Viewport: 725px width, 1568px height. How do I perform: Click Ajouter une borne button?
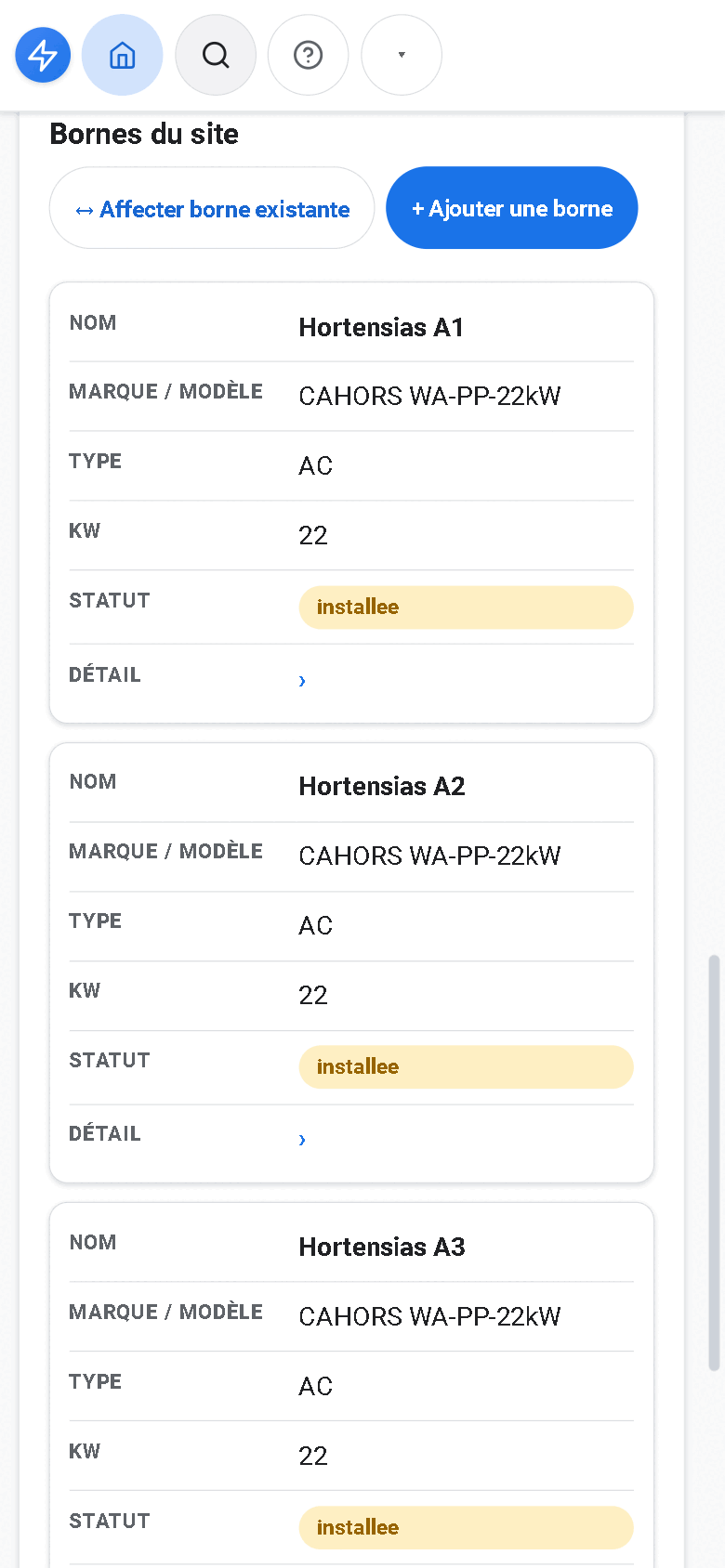click(x=512, y=208)
